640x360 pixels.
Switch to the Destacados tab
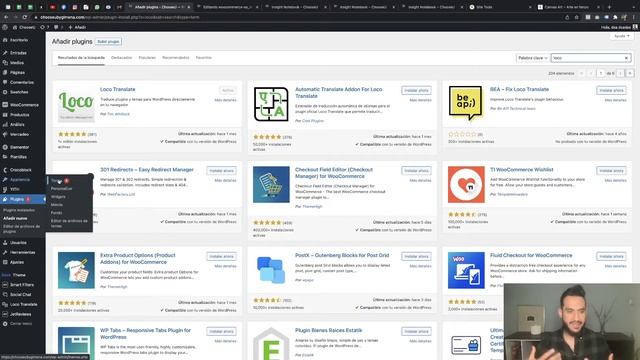tap(122, 58)
